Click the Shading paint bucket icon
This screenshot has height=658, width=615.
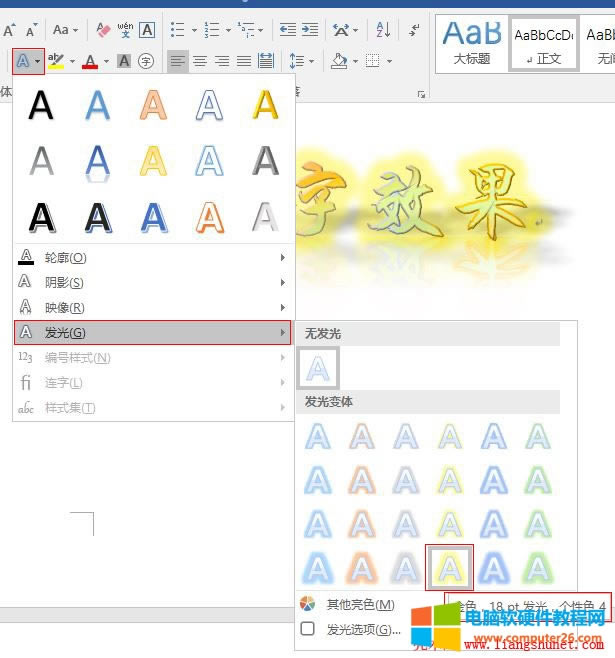(x=339, y=61)
